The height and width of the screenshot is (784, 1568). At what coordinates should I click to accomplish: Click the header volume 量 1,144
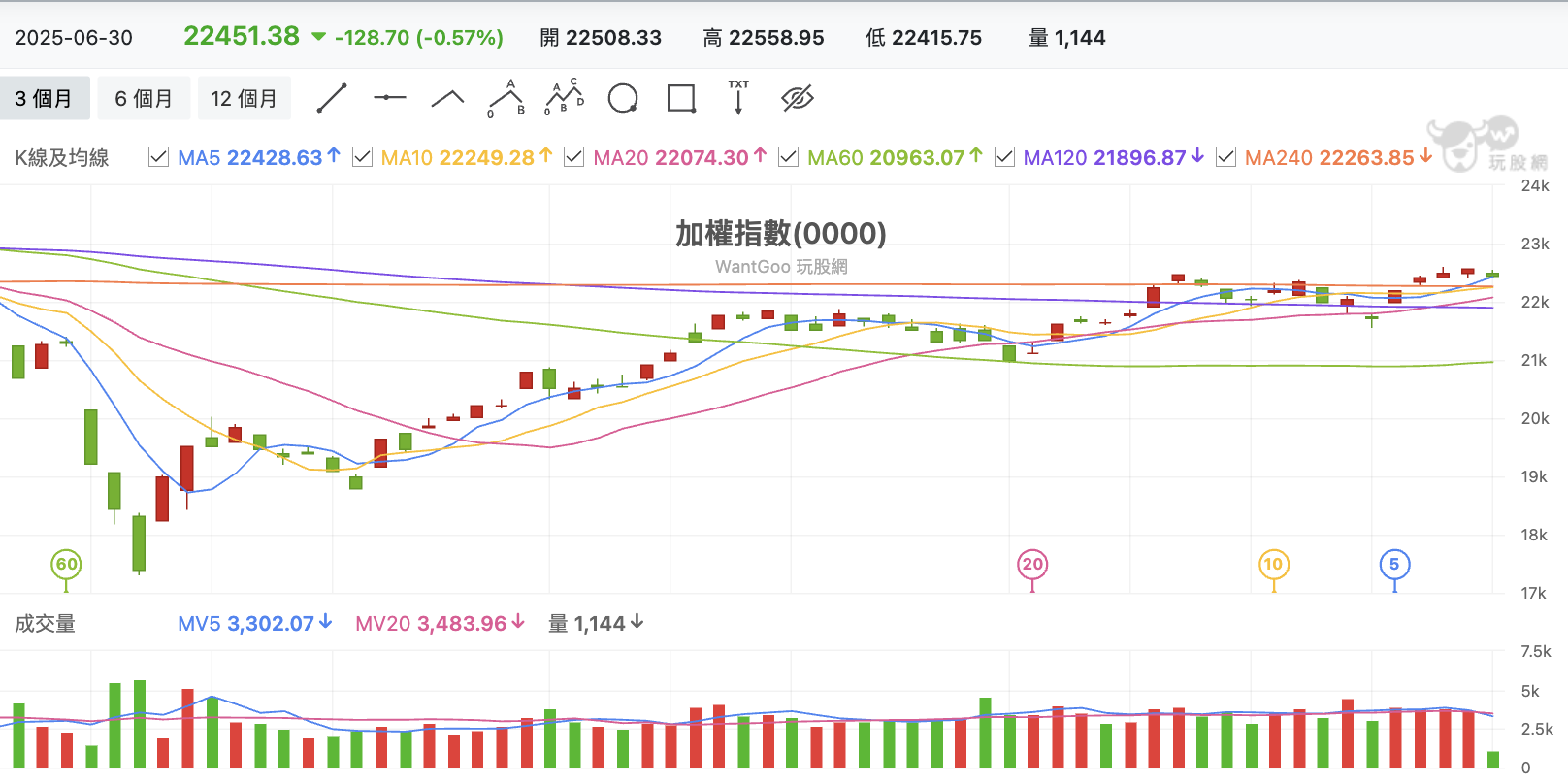click(1067, 38)
